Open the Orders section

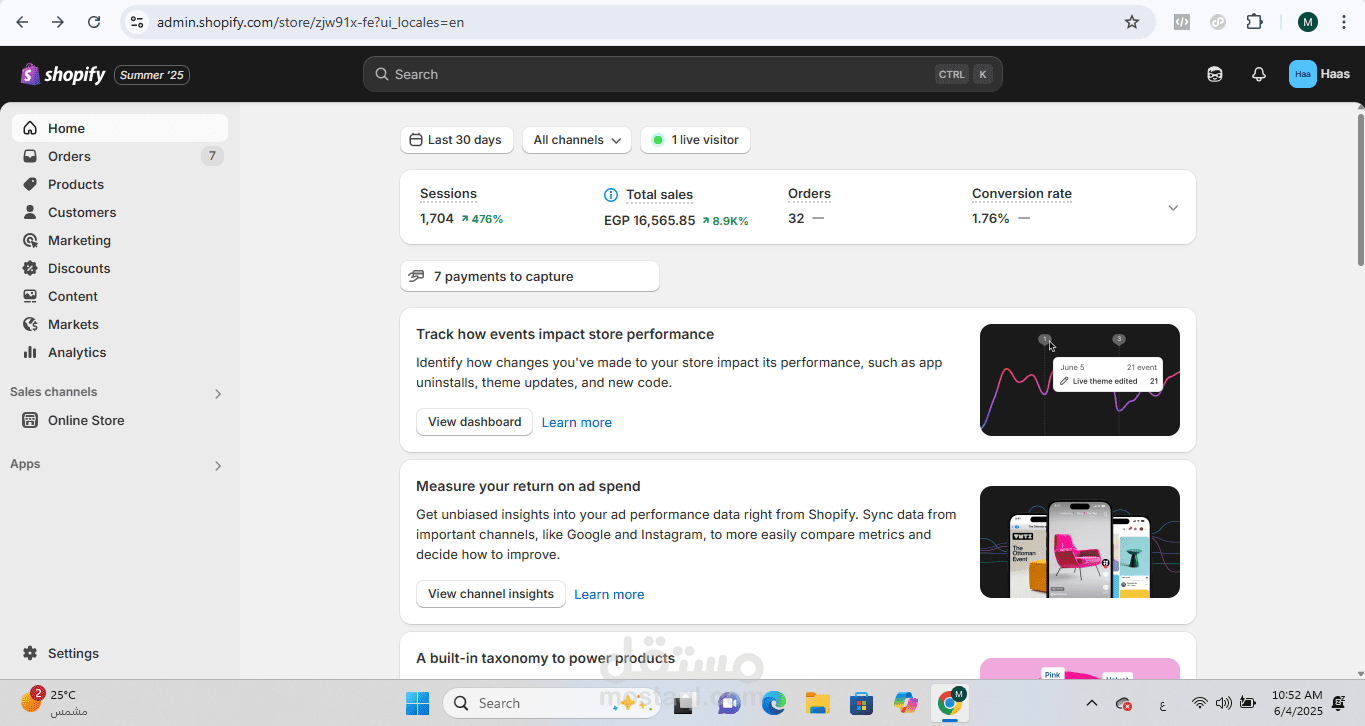click(120, 156)
